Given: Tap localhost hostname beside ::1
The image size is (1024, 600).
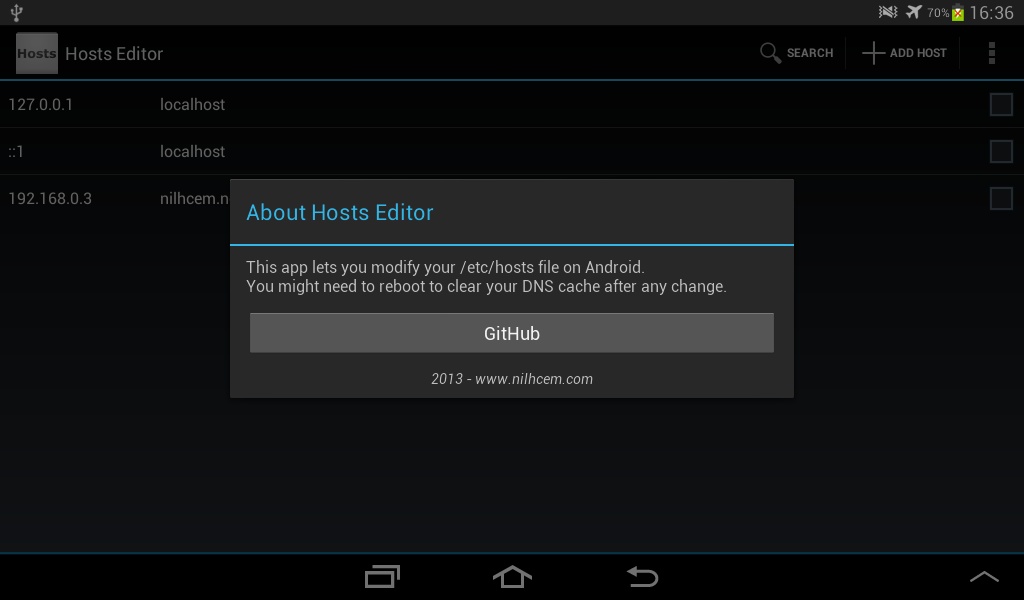Looking at the screenshot, I should coord(192,151).
